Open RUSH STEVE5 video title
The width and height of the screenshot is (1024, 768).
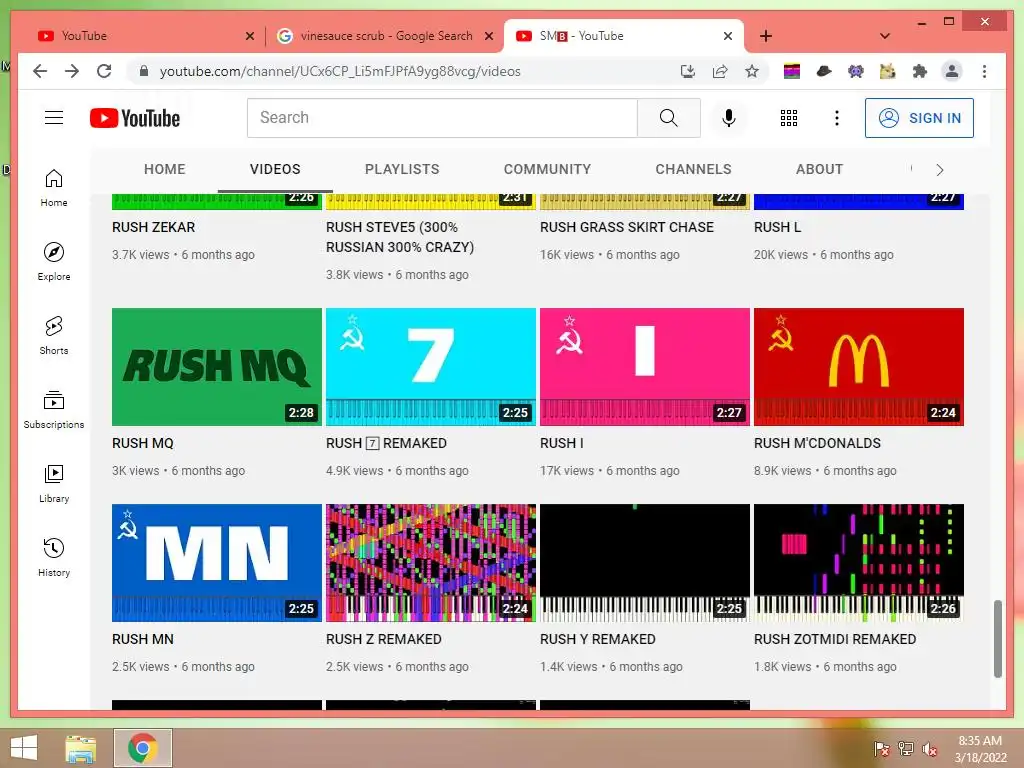click(400, 237)
